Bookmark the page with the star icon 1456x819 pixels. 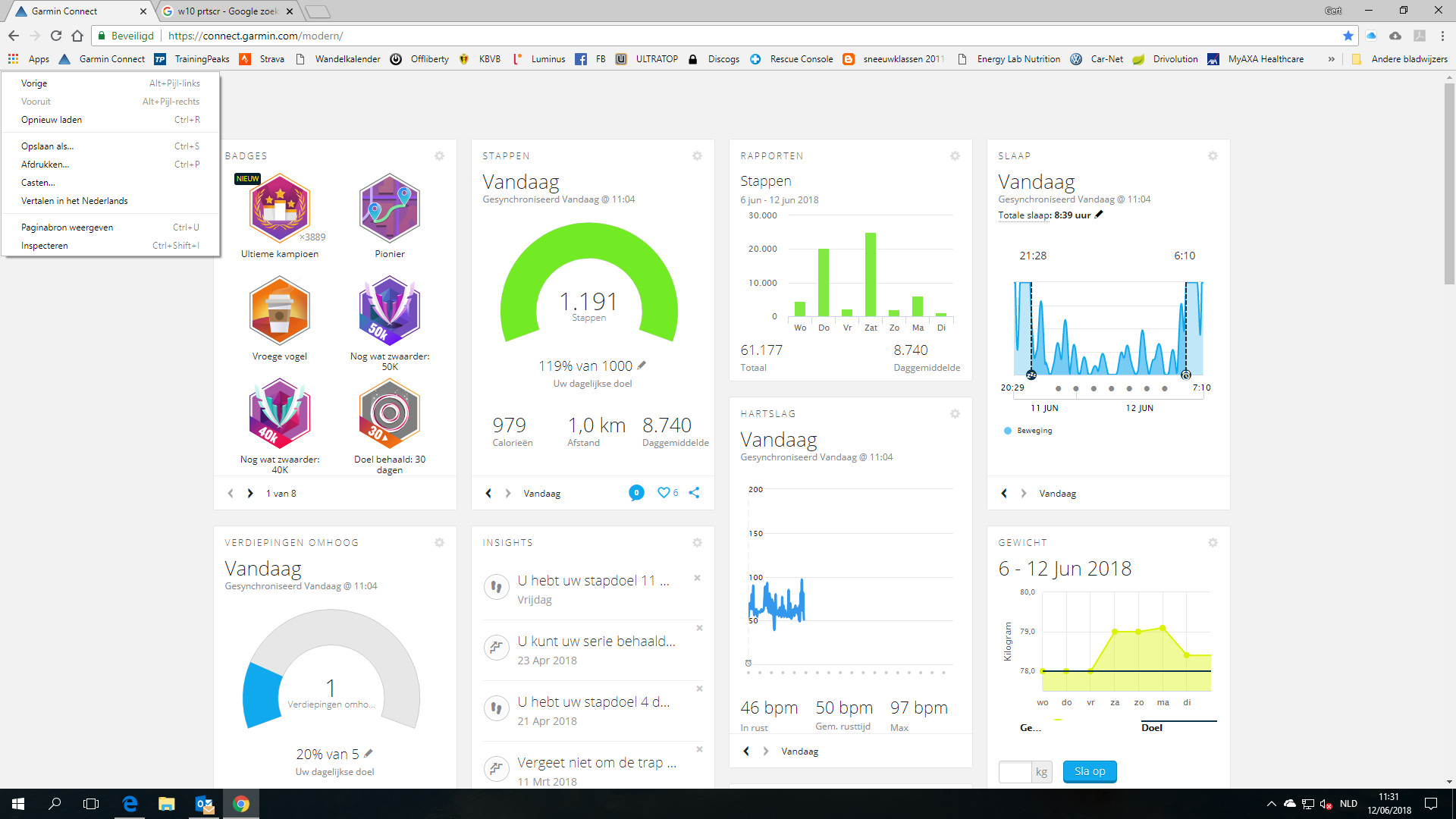pos(1348,36)
